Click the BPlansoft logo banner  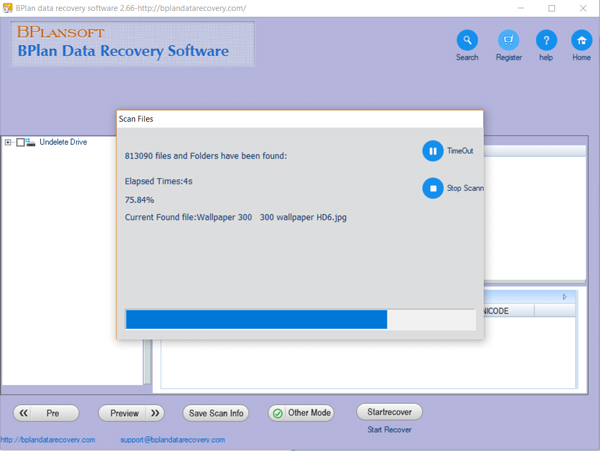click(132, 46)
